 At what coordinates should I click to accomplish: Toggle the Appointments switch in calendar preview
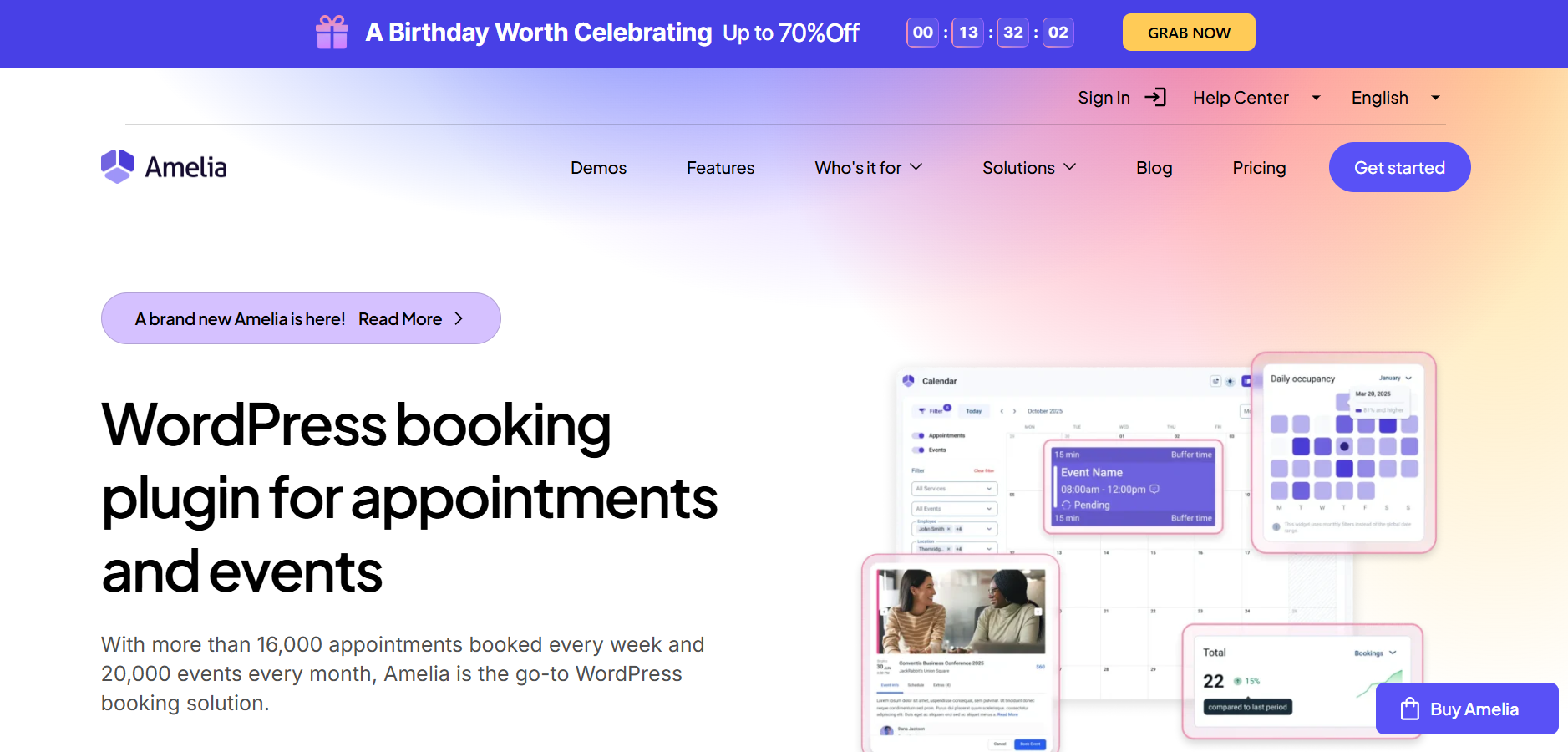919,435
